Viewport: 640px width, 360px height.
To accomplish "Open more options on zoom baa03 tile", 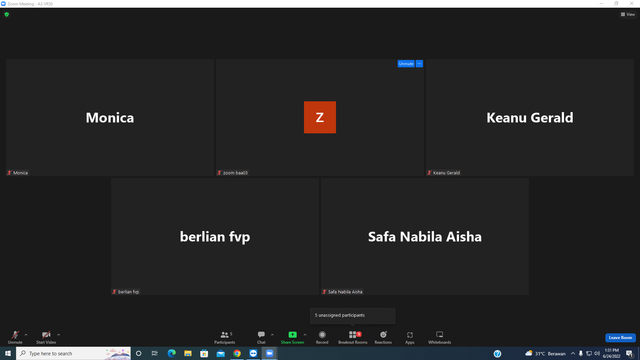I will tap(419, 64).
